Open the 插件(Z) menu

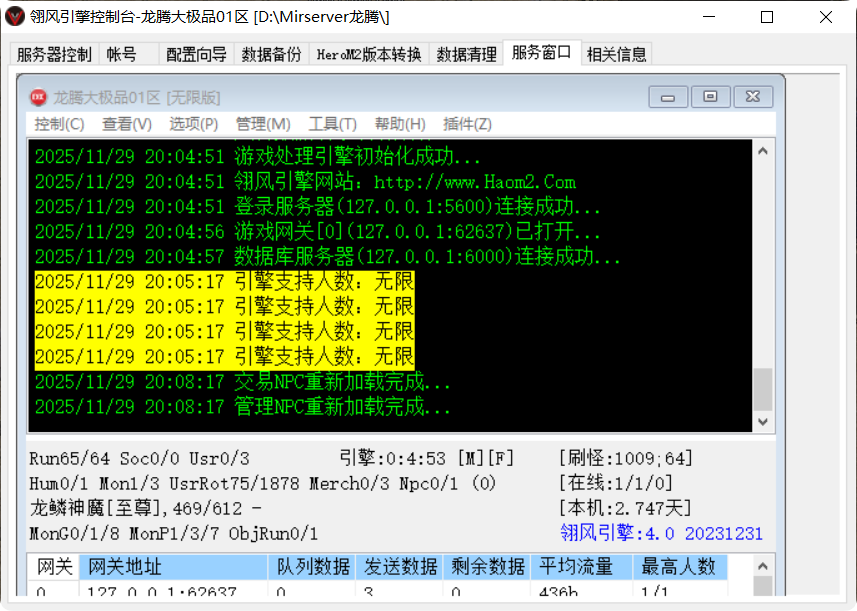[464, 124]
